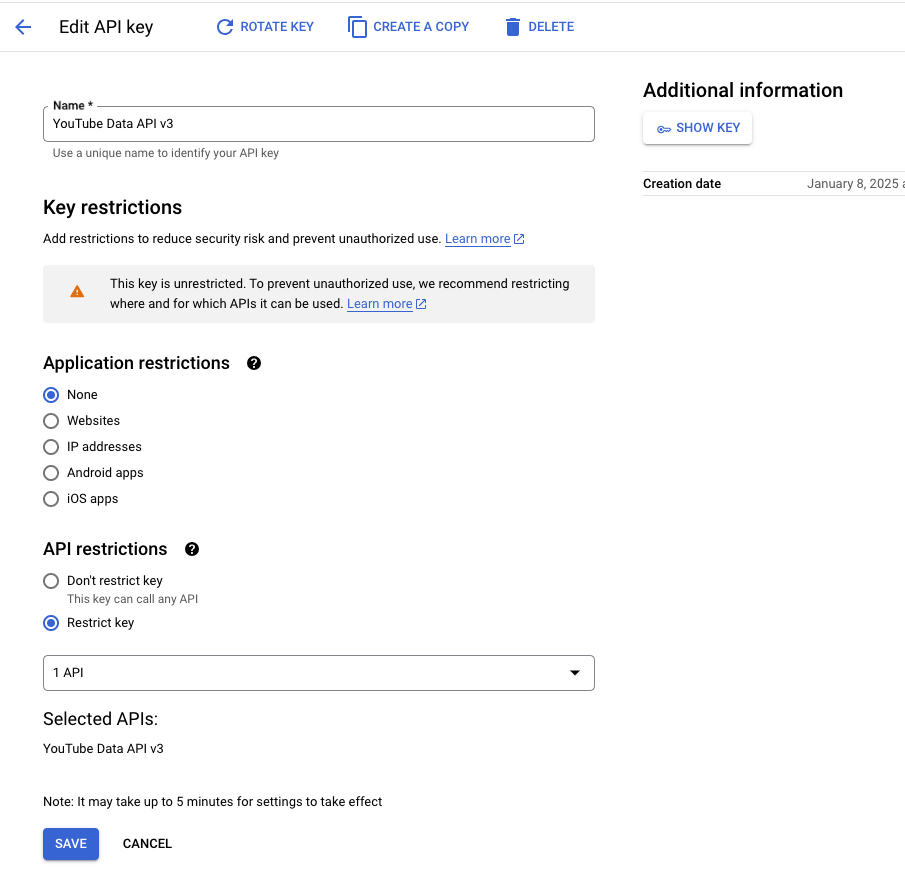This screenshot has height=888, width=905.
Task: Choose Don't restrict key option
Action: [51, 581]
